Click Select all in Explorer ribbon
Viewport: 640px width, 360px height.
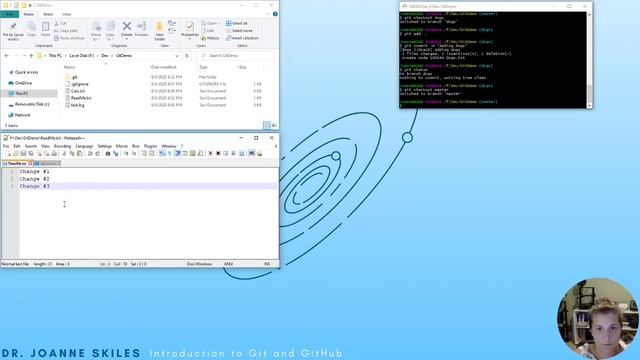tap(237, 24)
